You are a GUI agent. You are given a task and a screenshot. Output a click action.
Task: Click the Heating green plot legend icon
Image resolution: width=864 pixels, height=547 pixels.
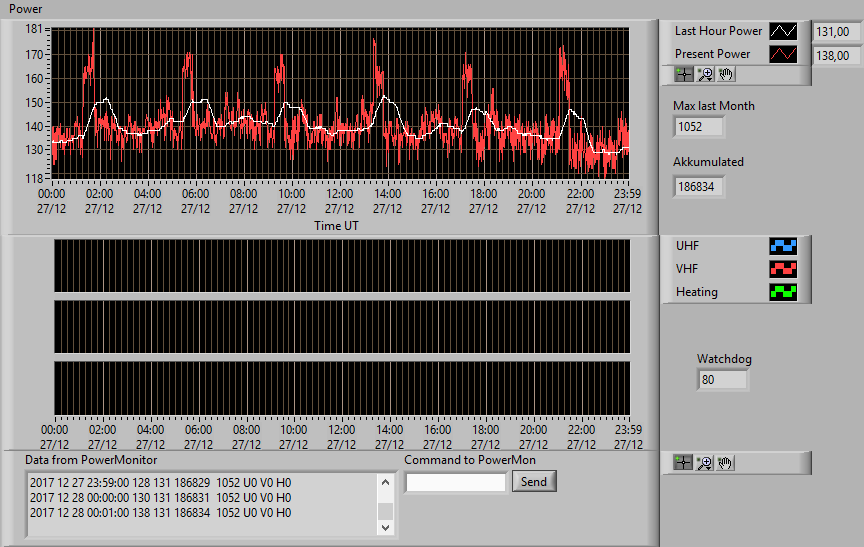coord(783,292)
